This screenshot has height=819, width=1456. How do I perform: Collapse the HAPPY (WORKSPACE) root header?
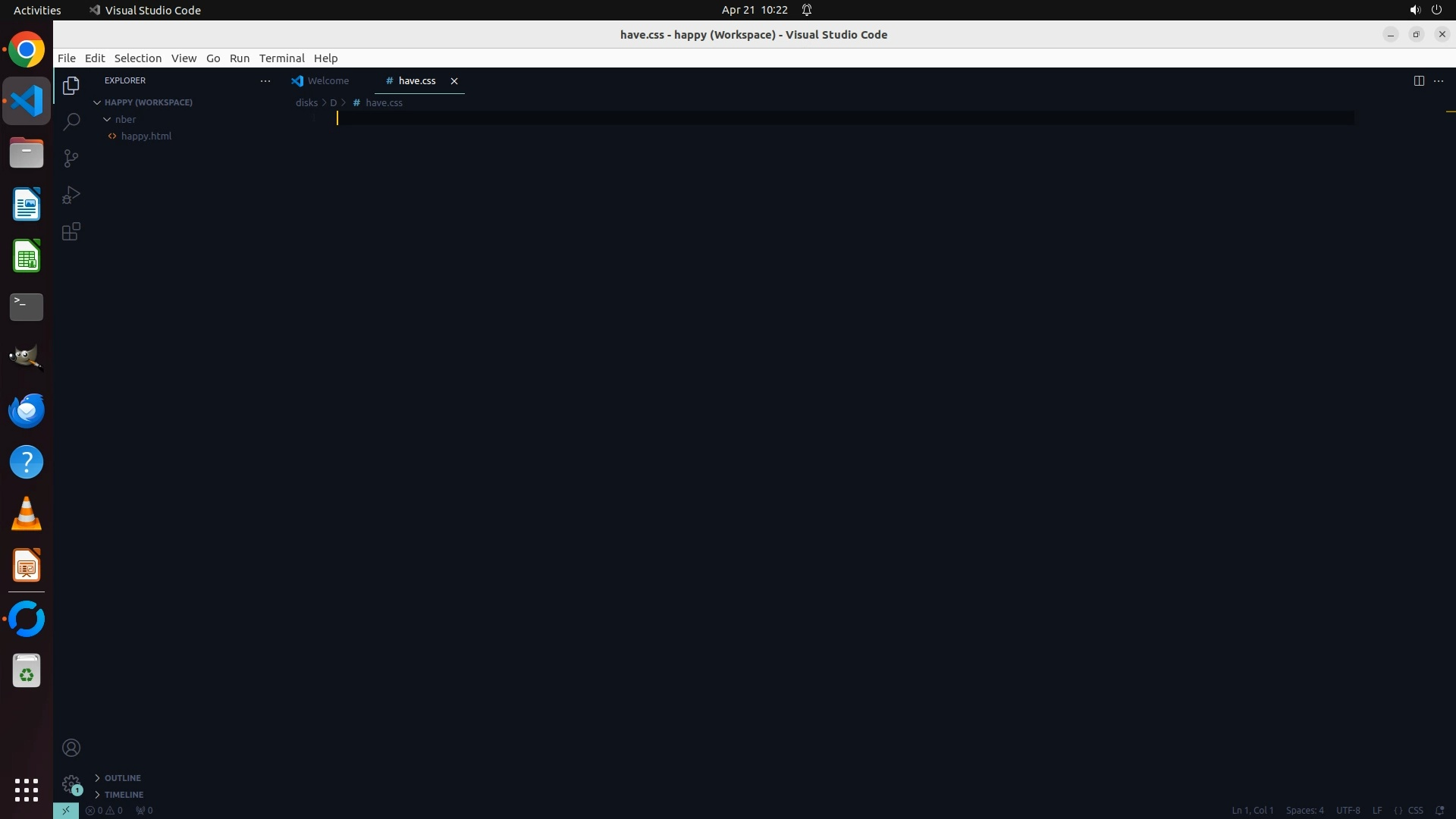(x=148, y=102)
